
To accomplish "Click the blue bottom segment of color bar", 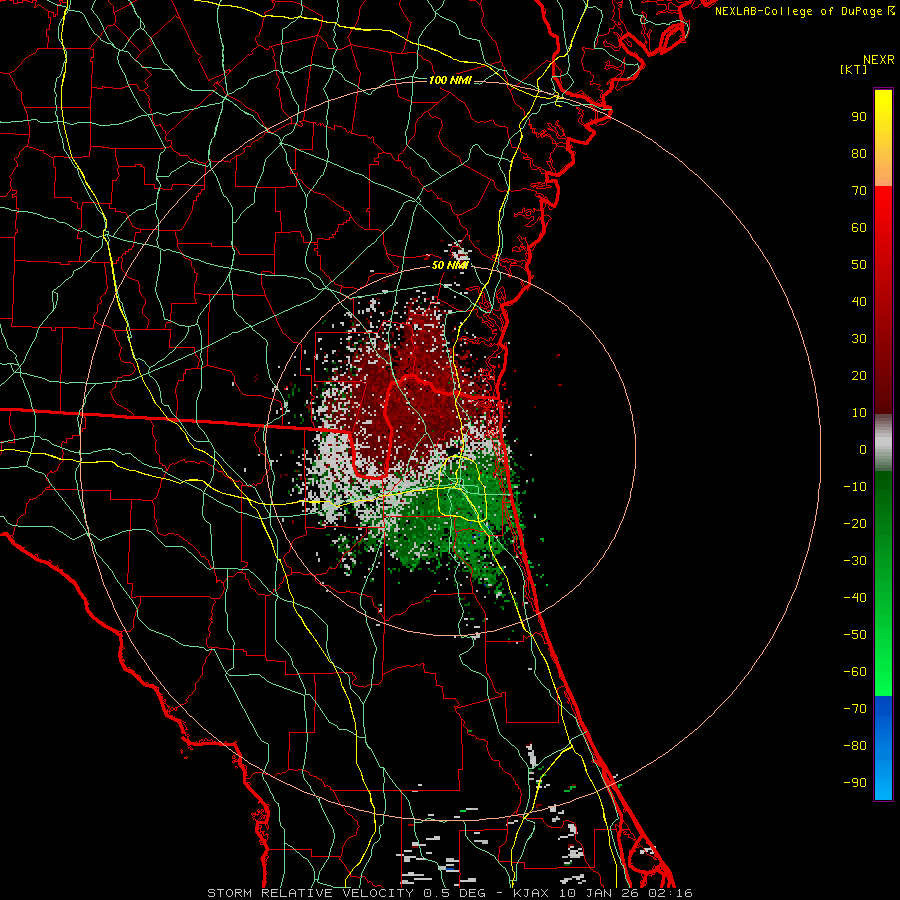I will [x=883, y=748].
